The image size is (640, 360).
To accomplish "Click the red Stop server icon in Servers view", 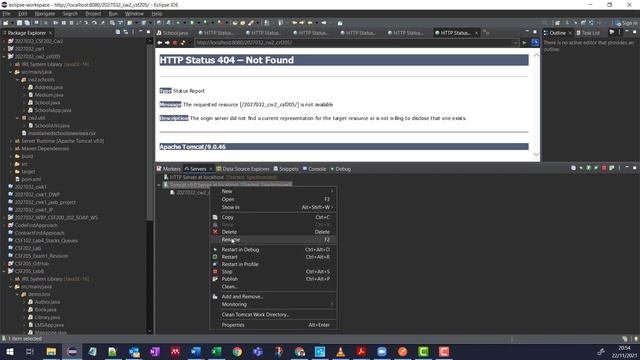I will (x=604, y=168).
